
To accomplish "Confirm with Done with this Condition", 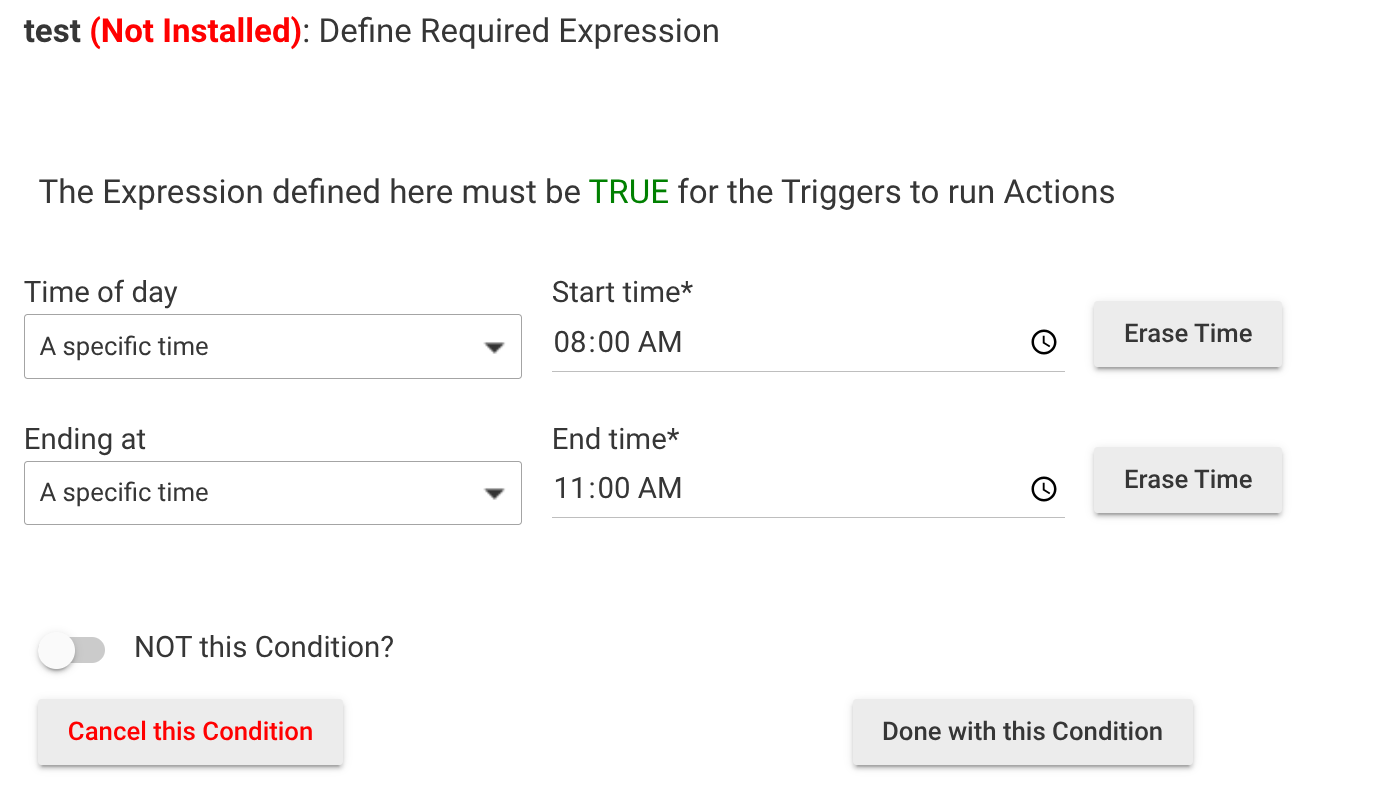I will [1021, 732].
